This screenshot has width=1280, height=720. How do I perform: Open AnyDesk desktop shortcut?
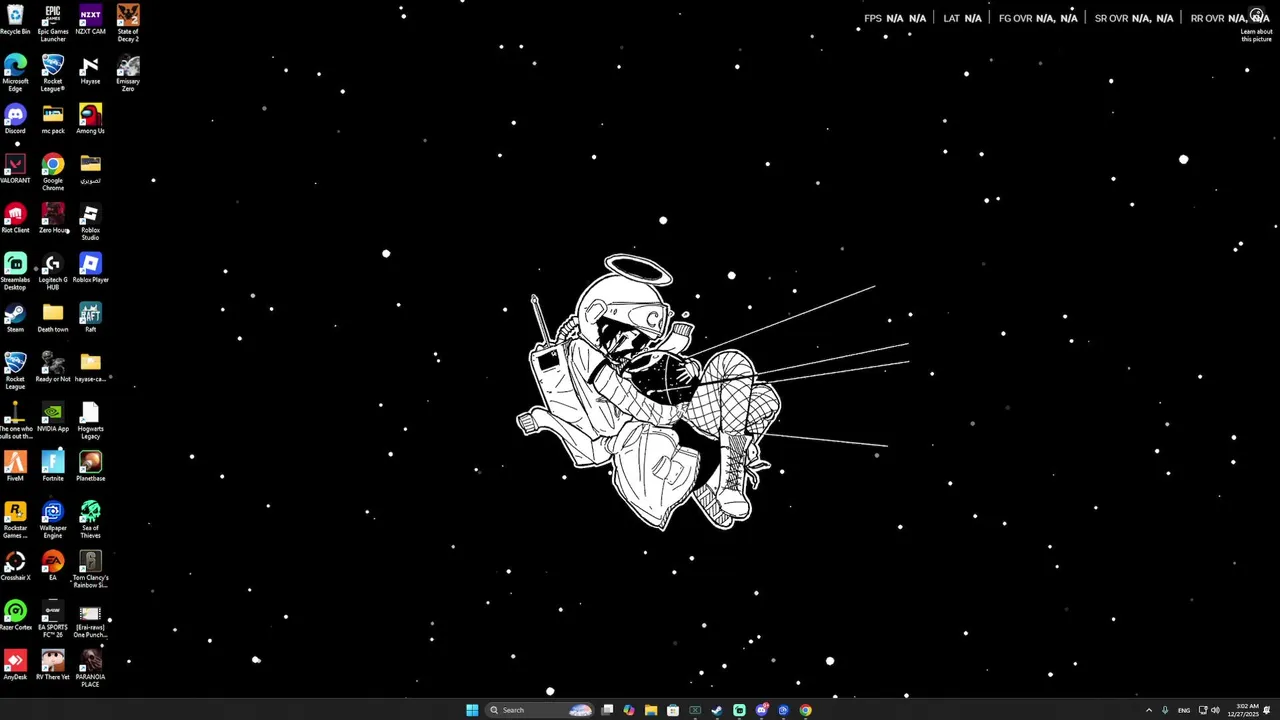click(x=15, y=664)
